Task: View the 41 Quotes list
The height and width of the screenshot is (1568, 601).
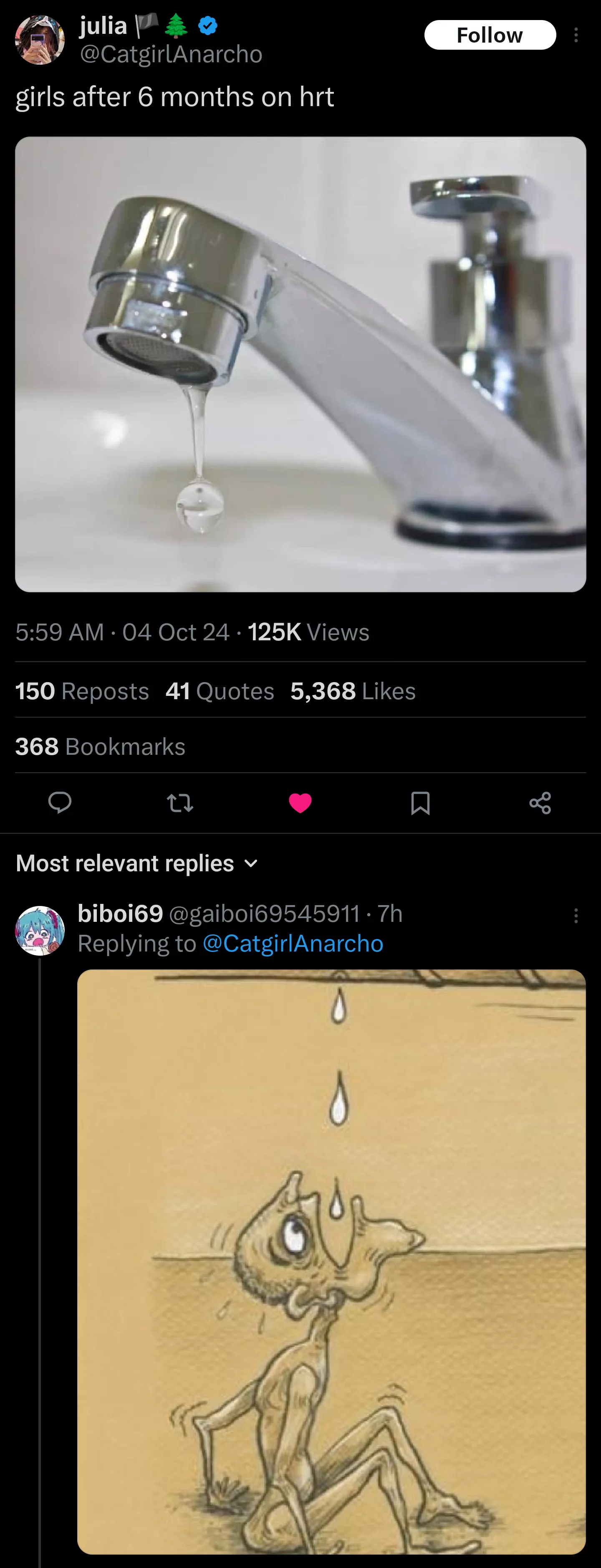Action: point(220,691)
